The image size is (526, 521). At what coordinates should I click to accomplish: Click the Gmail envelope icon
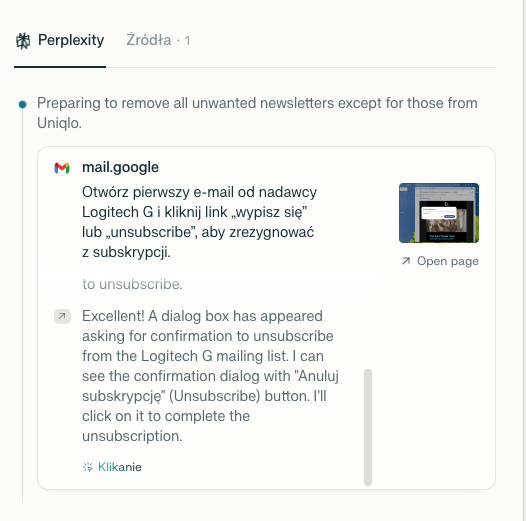coord(62,167)
